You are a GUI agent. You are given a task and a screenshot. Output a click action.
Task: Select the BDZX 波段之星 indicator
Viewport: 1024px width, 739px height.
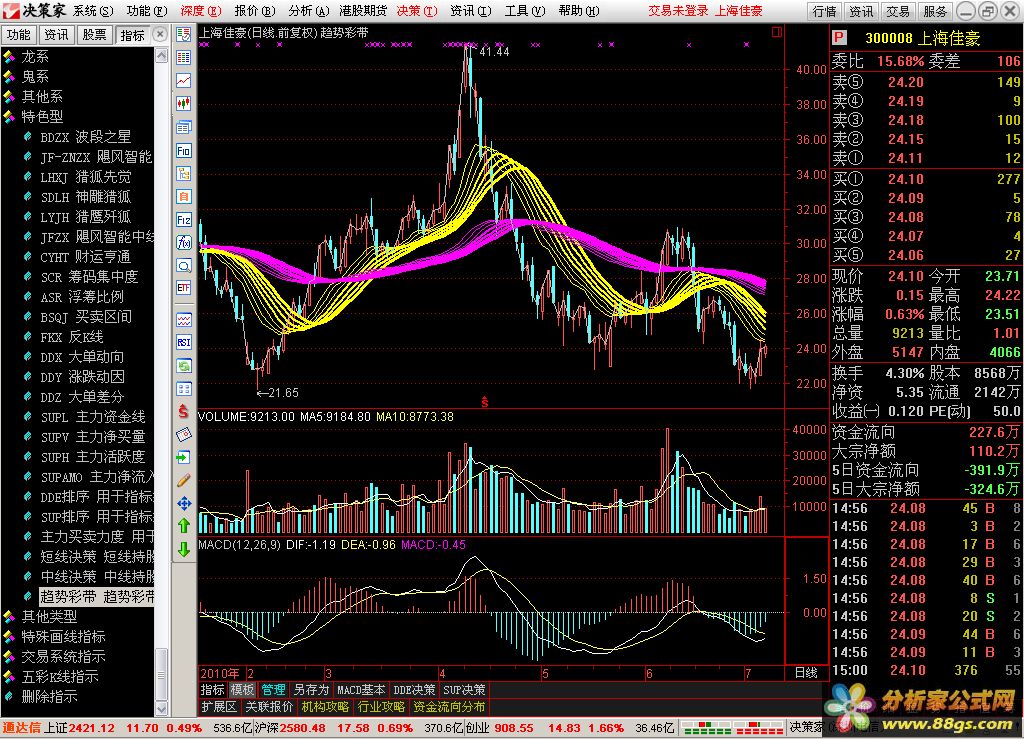click(x=85, y=137)
